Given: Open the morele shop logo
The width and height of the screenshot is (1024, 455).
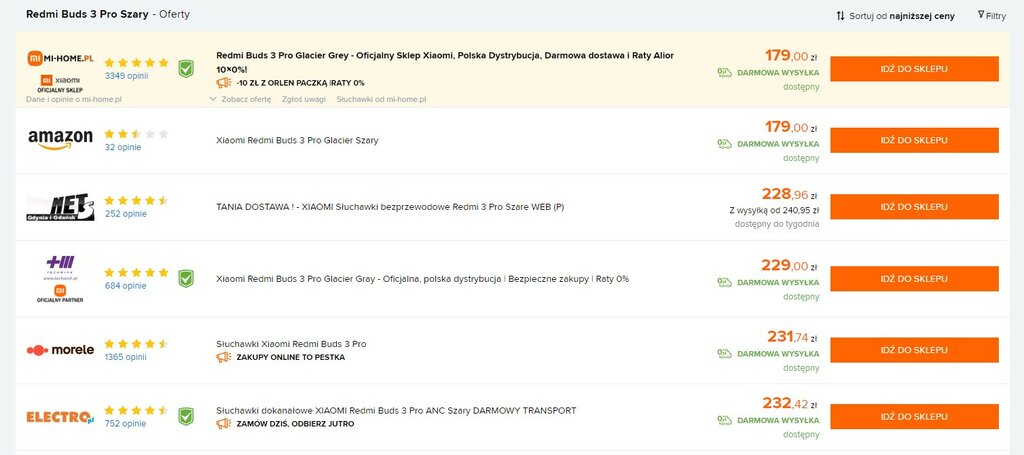Looking at the screenshot, I should (x=60, y=350).
